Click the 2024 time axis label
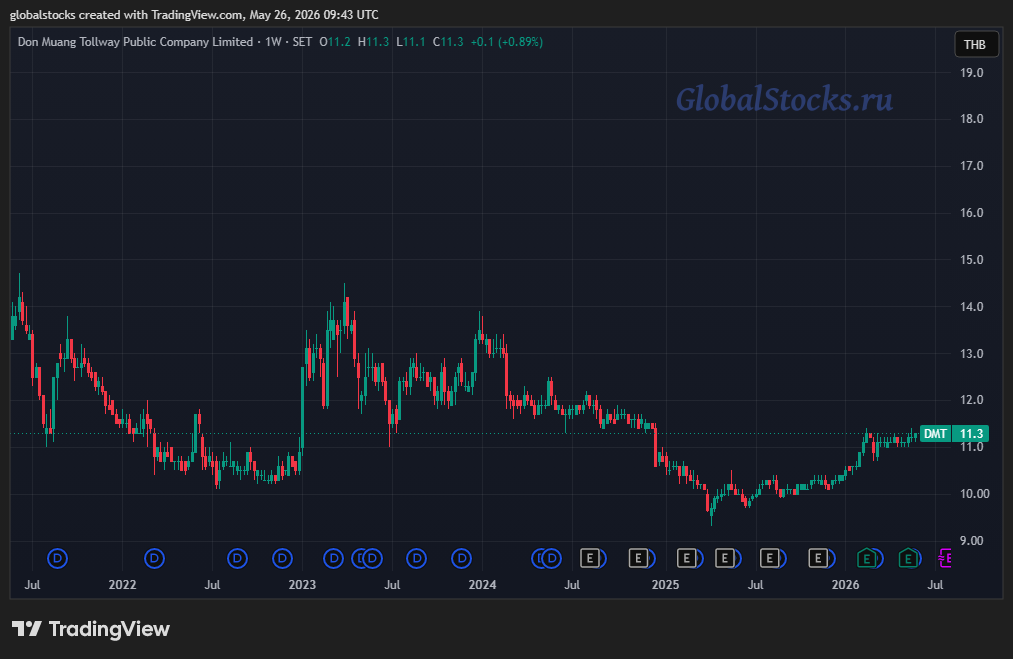 (x=482, y=585)
